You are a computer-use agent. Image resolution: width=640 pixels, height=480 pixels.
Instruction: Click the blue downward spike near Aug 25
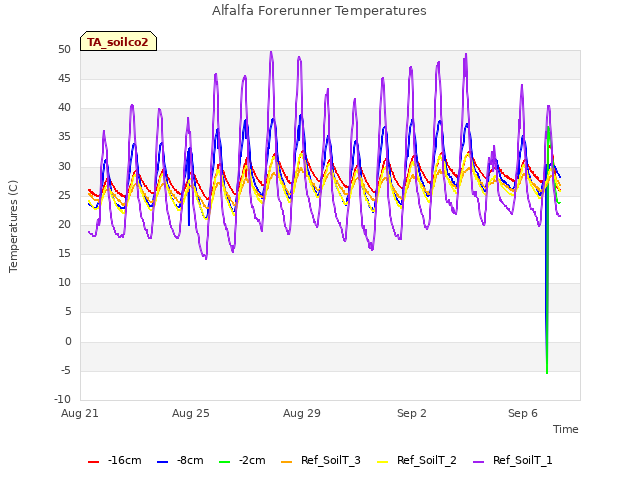tap(189, 224)
